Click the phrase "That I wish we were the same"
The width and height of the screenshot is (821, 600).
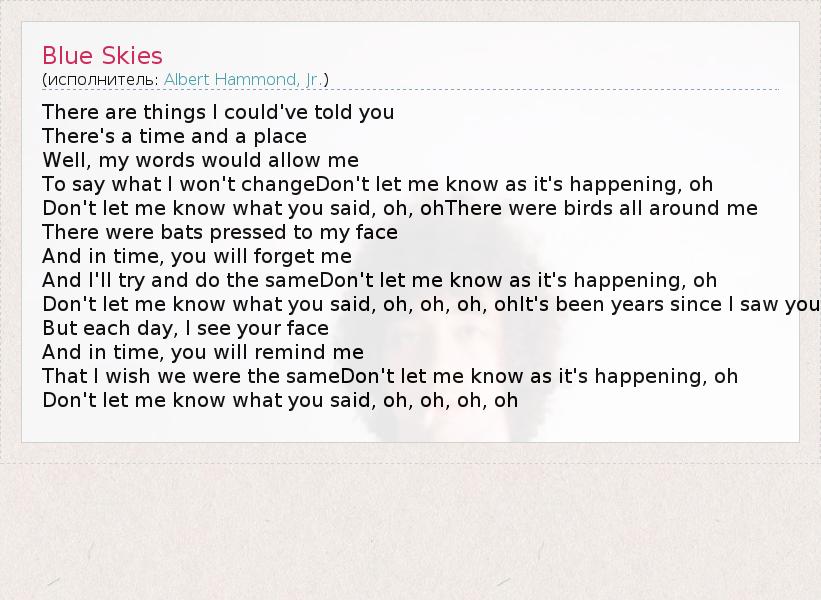click(192, 376)
